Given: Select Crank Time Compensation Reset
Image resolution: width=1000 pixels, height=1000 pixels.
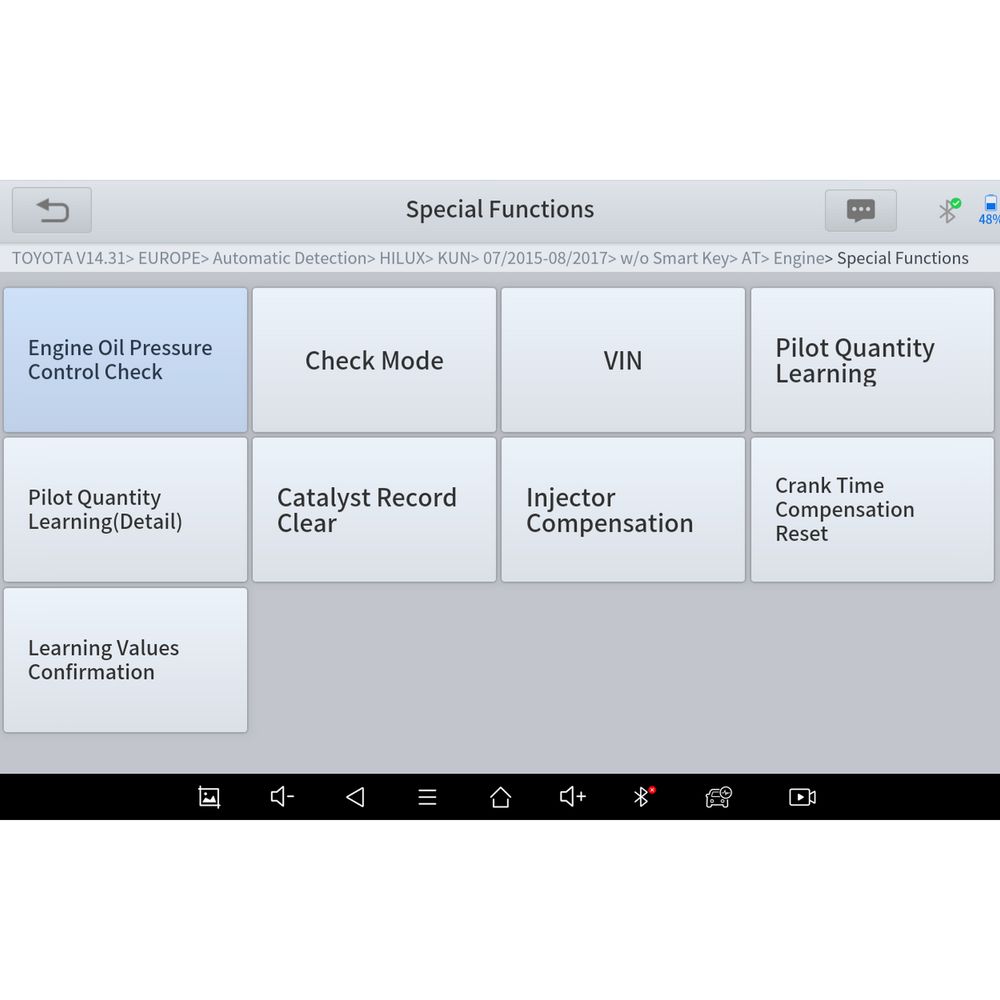Looking at the screenshot, I should tap(872, 510).
